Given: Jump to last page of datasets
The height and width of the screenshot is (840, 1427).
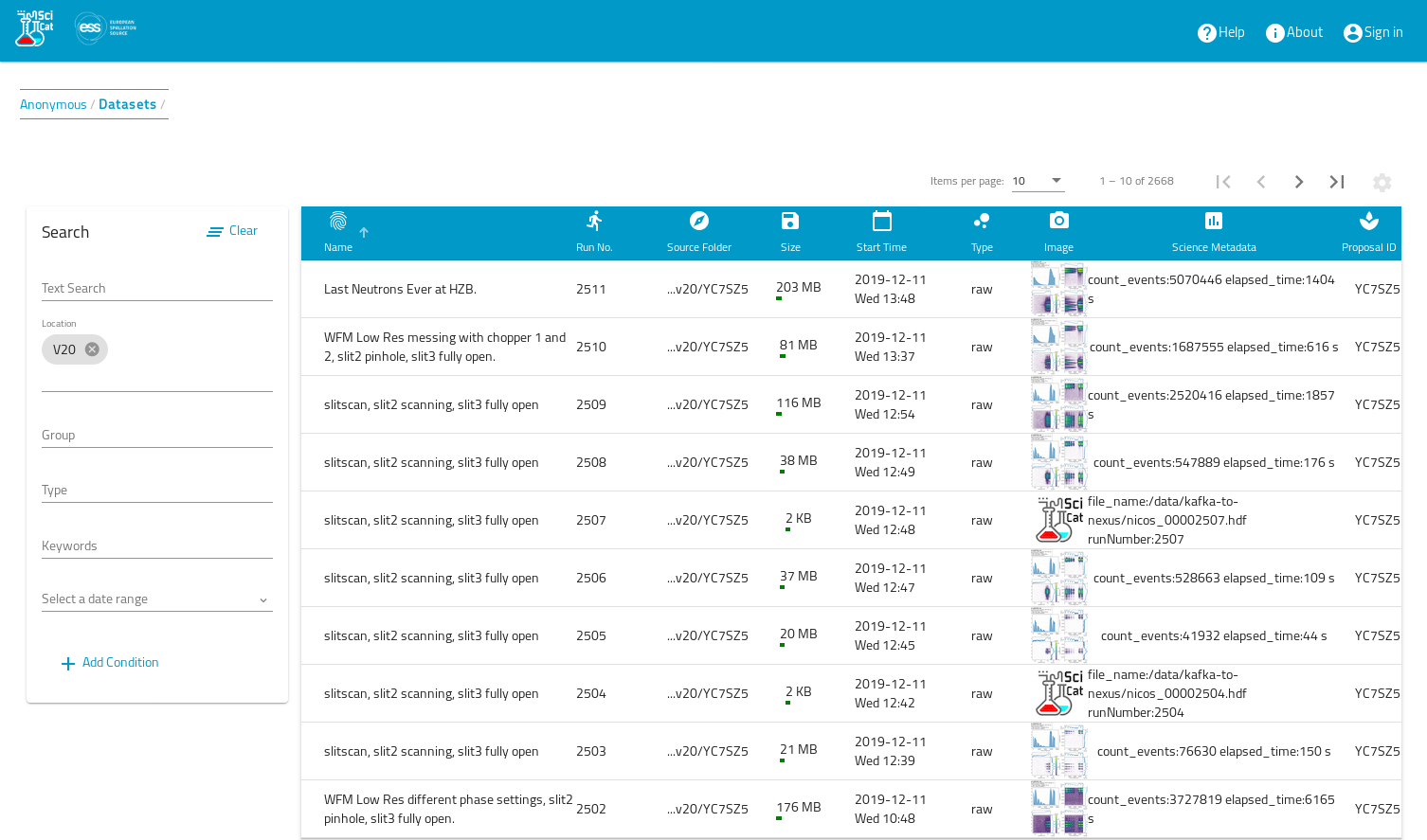Looking at the screenshot, I should [1336, 182].
